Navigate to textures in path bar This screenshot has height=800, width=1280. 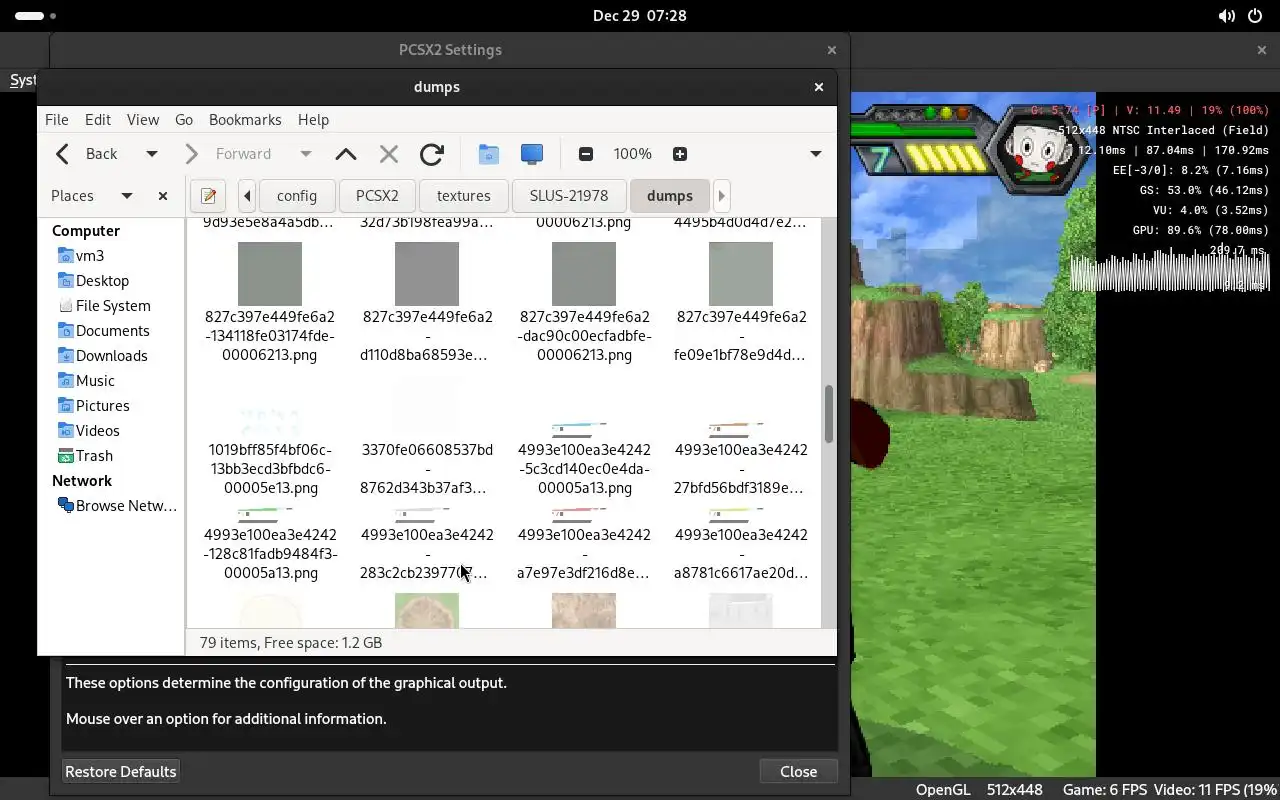464,196
